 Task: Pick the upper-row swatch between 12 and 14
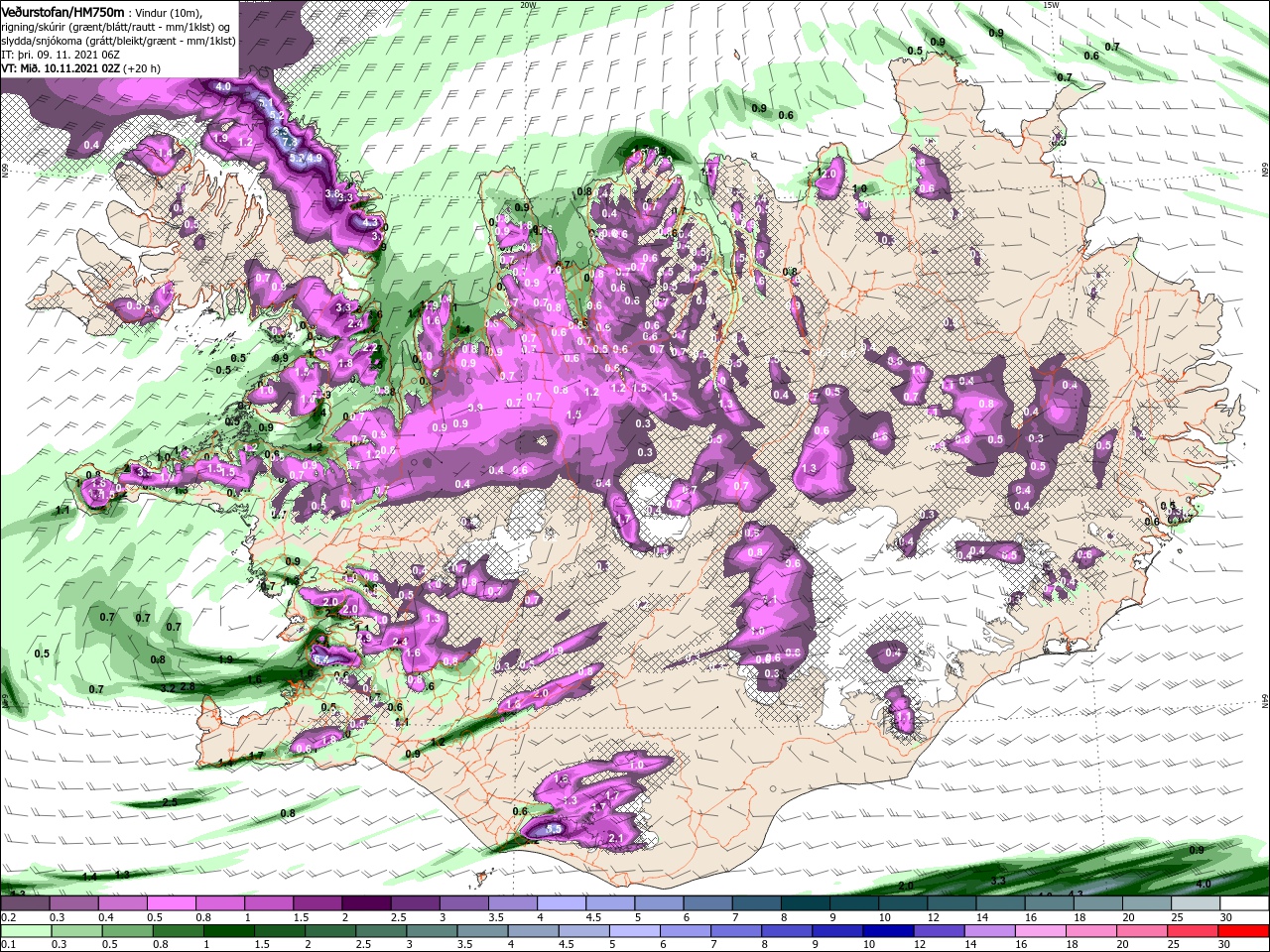[952, 903]
